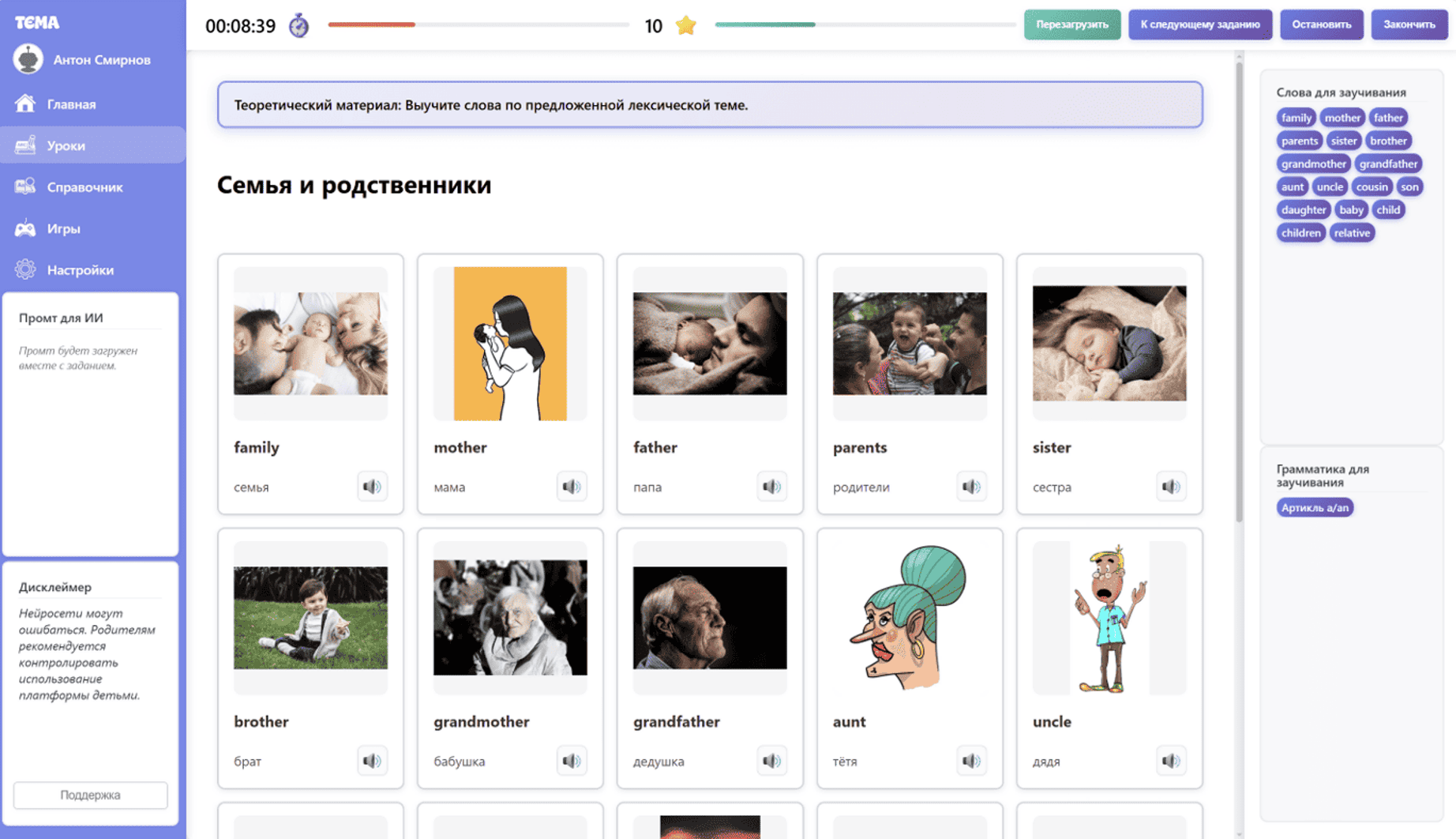Click the Остановить button

pos(1321,24)
